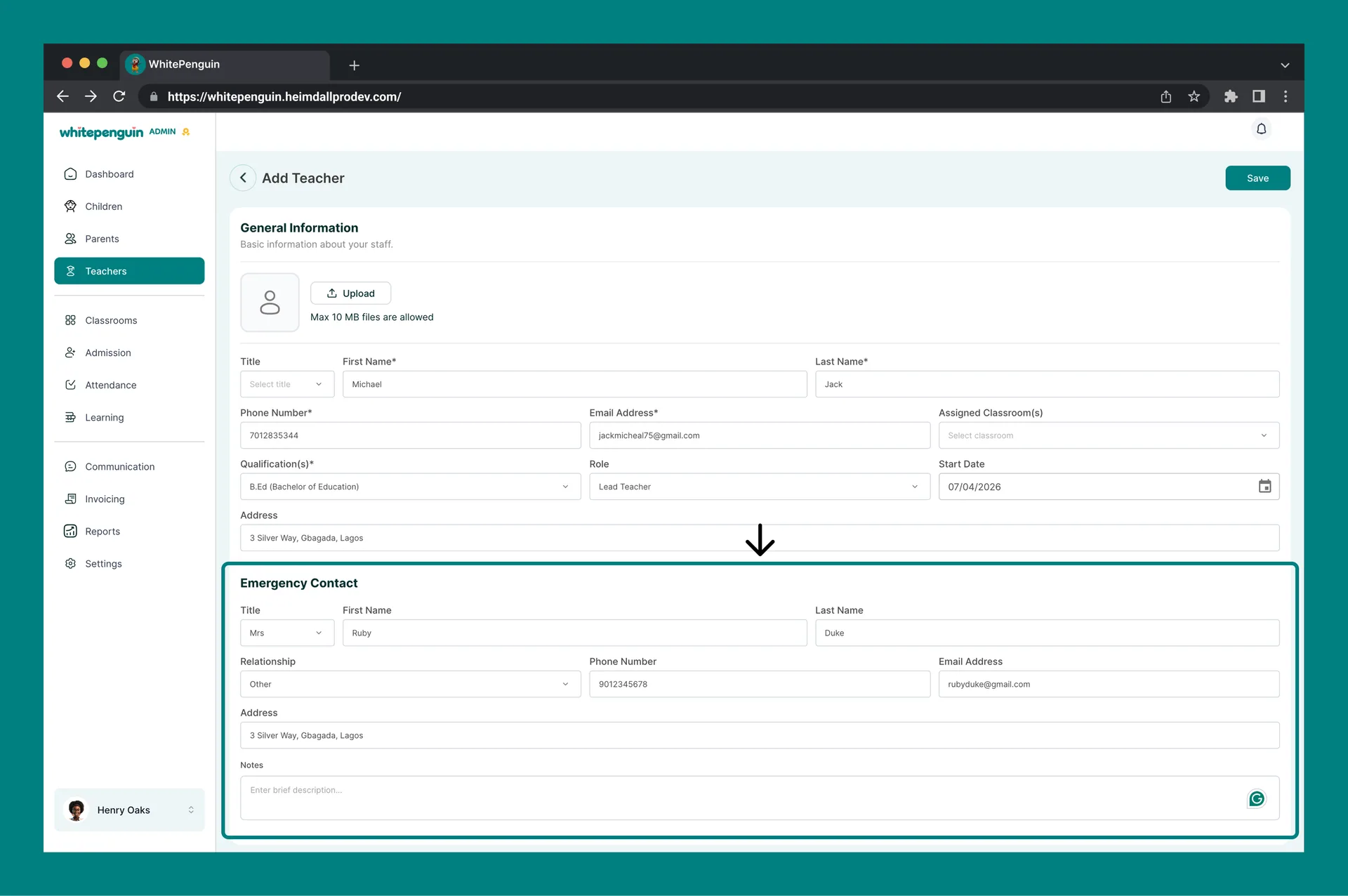Click the Phone Number field 7012835344
This screenshot has height=896, width=1348.
[x=410, y=435]
